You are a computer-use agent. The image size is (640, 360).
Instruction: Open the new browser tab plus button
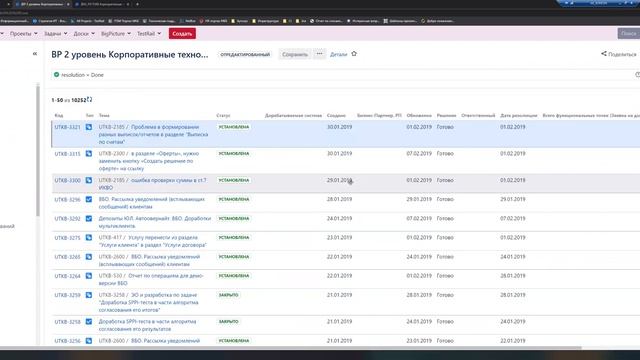(x=137, y=4)
